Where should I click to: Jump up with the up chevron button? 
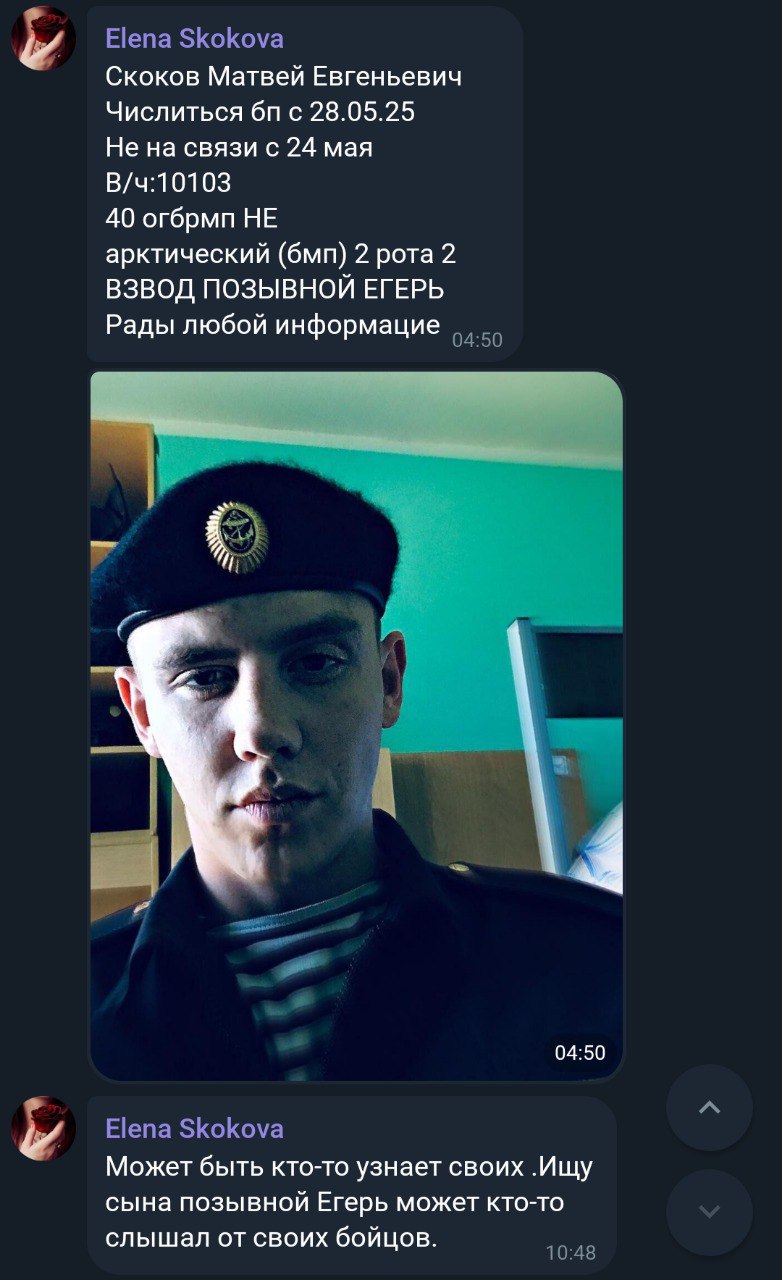(x=709, y=1107)
